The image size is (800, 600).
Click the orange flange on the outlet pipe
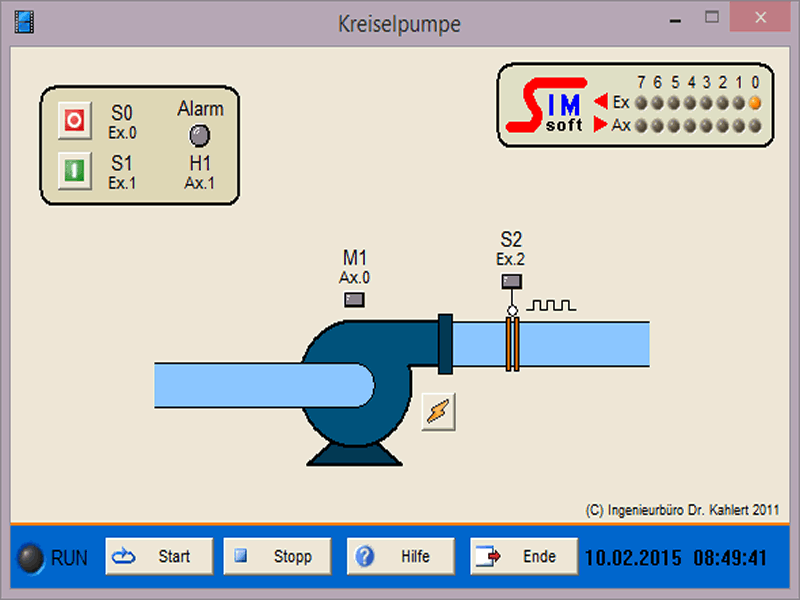click(511, 345)
